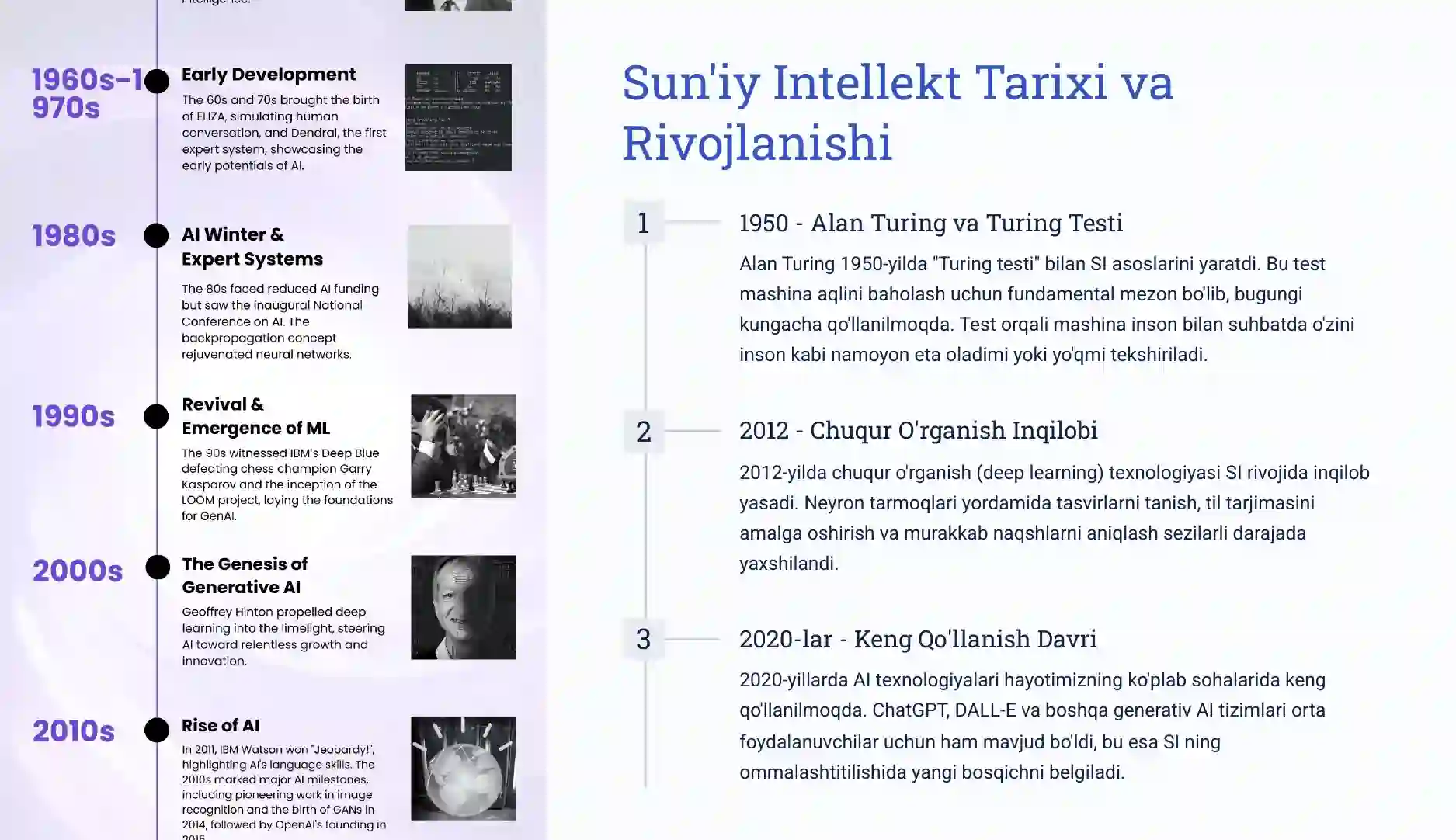Click the '2000s' decade label

click(78, 571)
